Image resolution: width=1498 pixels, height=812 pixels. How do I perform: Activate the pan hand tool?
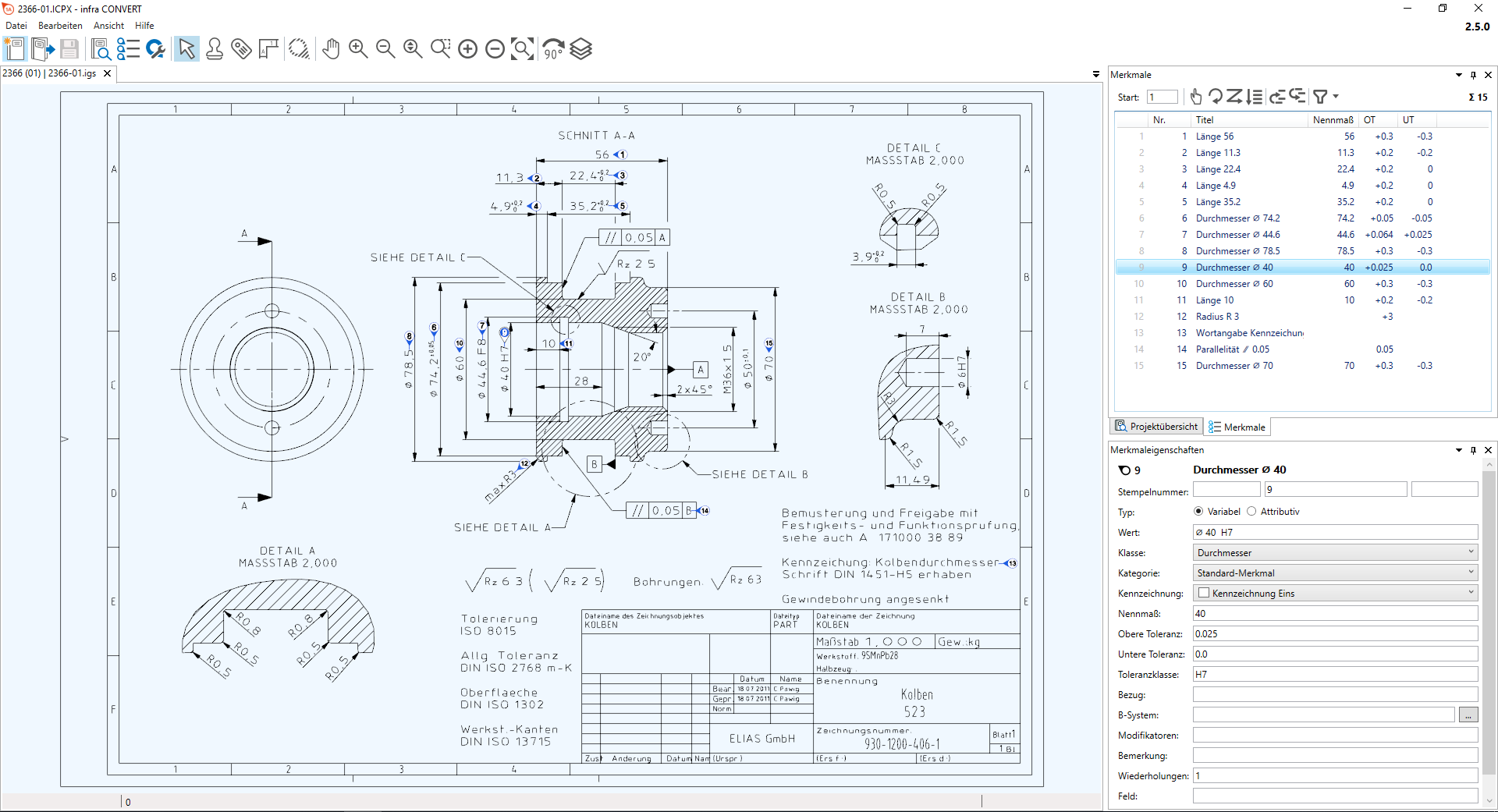331,49
